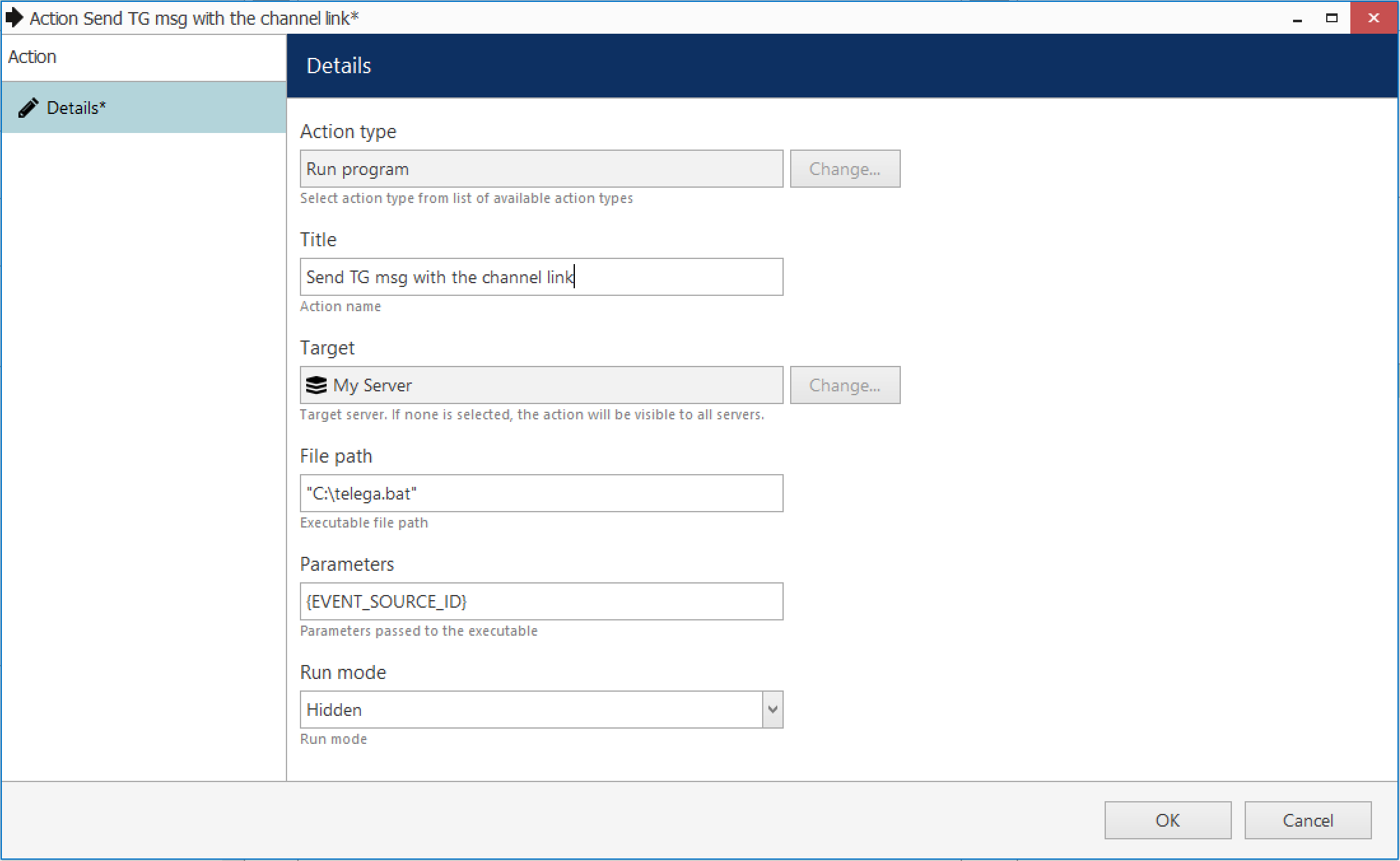
Task: Click Change button next to Target field
Action: pos(845,384)
